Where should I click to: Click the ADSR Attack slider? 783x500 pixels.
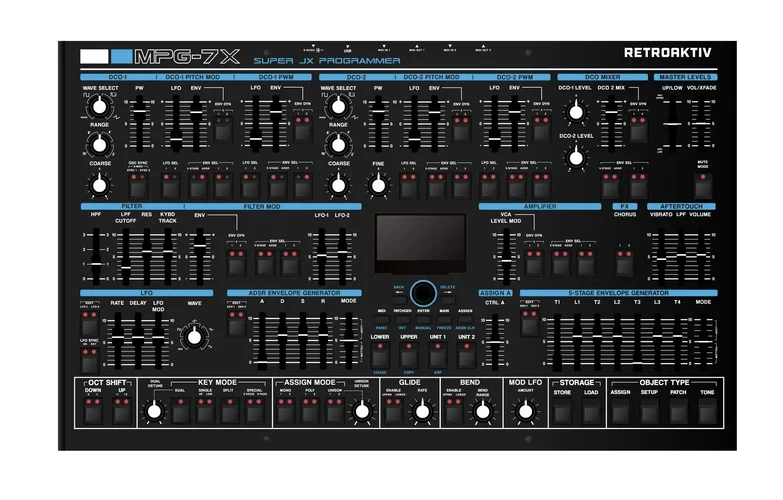[x=262, y=342]
